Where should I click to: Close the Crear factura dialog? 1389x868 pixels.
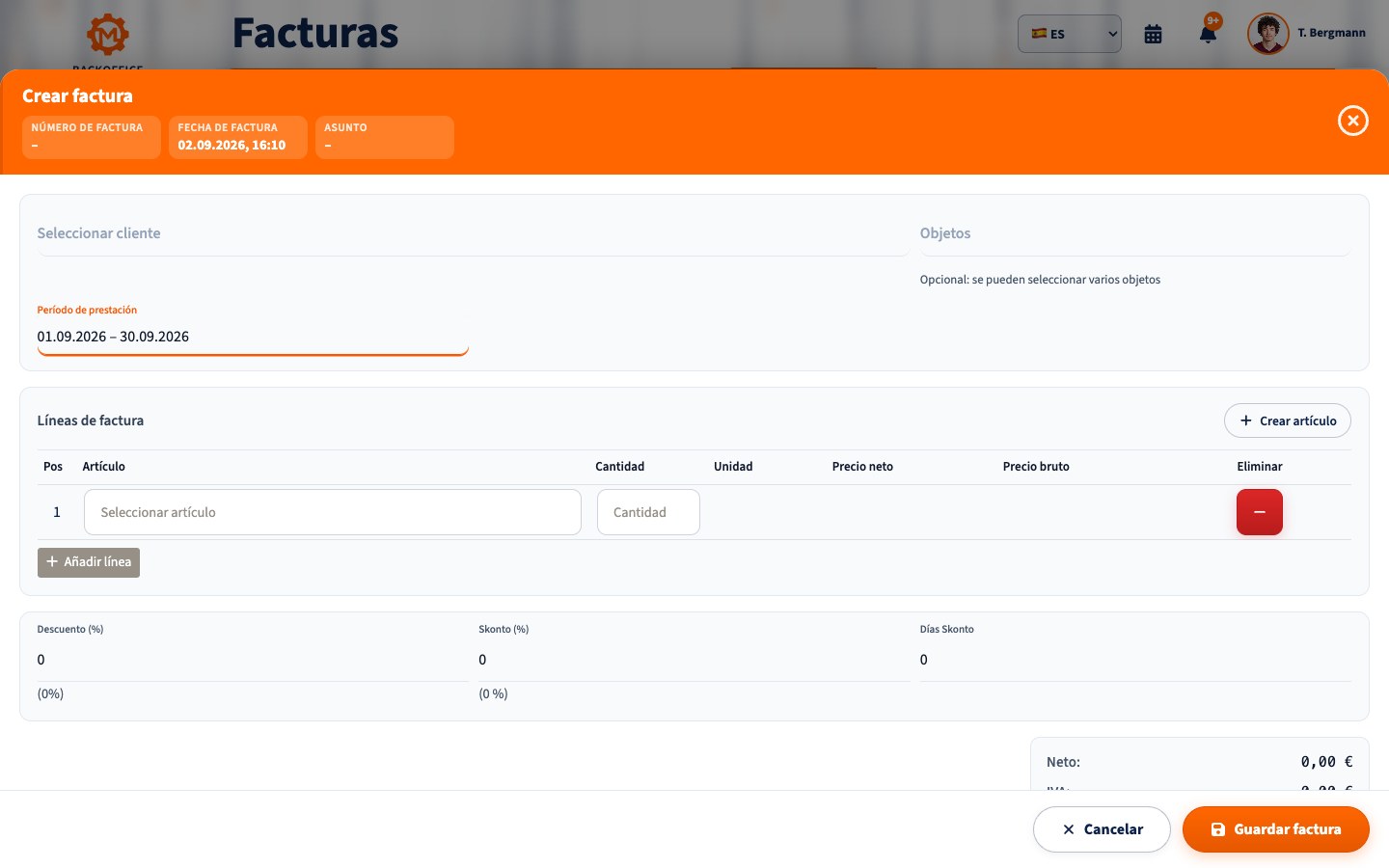pyautogui.click(x=1352, y=121)
